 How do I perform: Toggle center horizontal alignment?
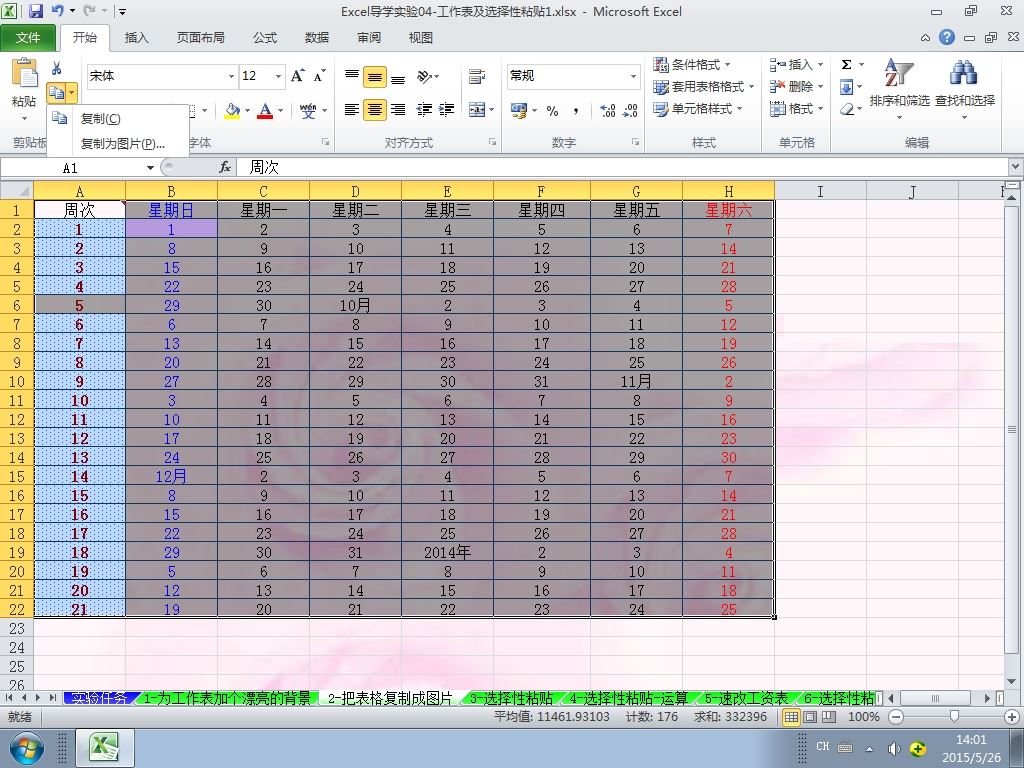[x=375, y=110]
